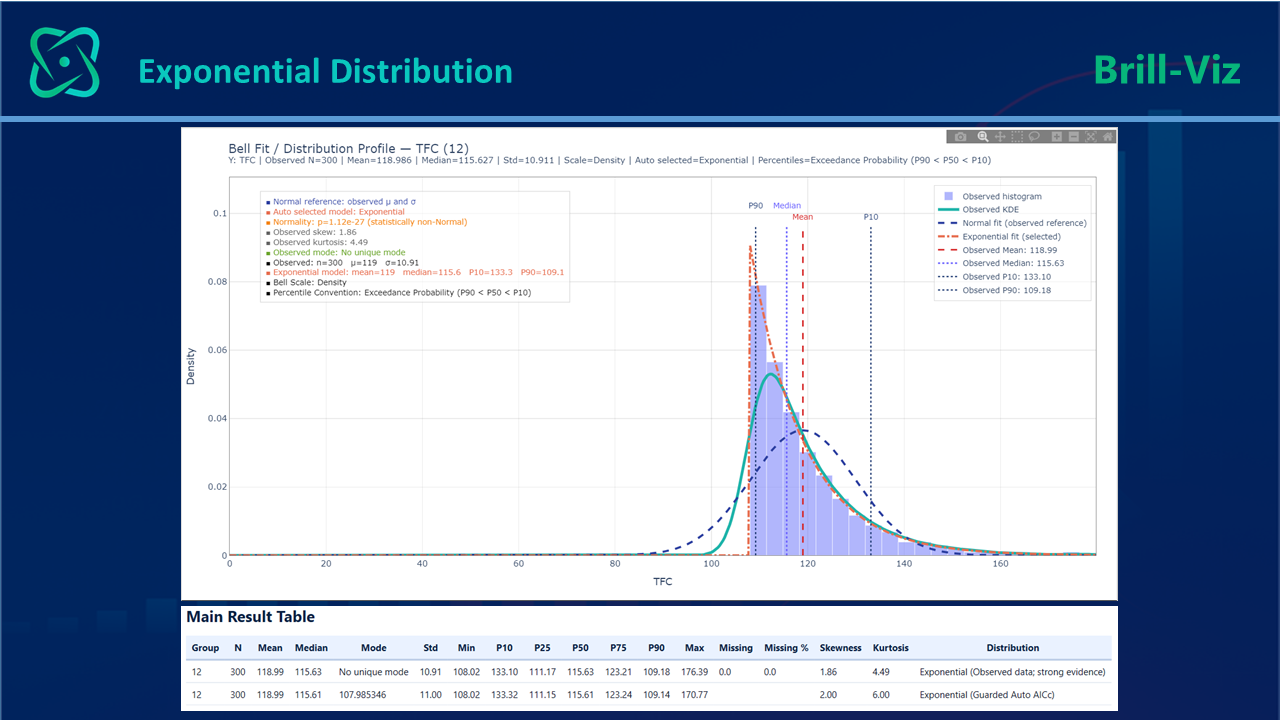The height and width of the screenshot is (720, 1280).
Task: Toggle the Normal fit legend entry
Action: click(x=1013, y=223)
